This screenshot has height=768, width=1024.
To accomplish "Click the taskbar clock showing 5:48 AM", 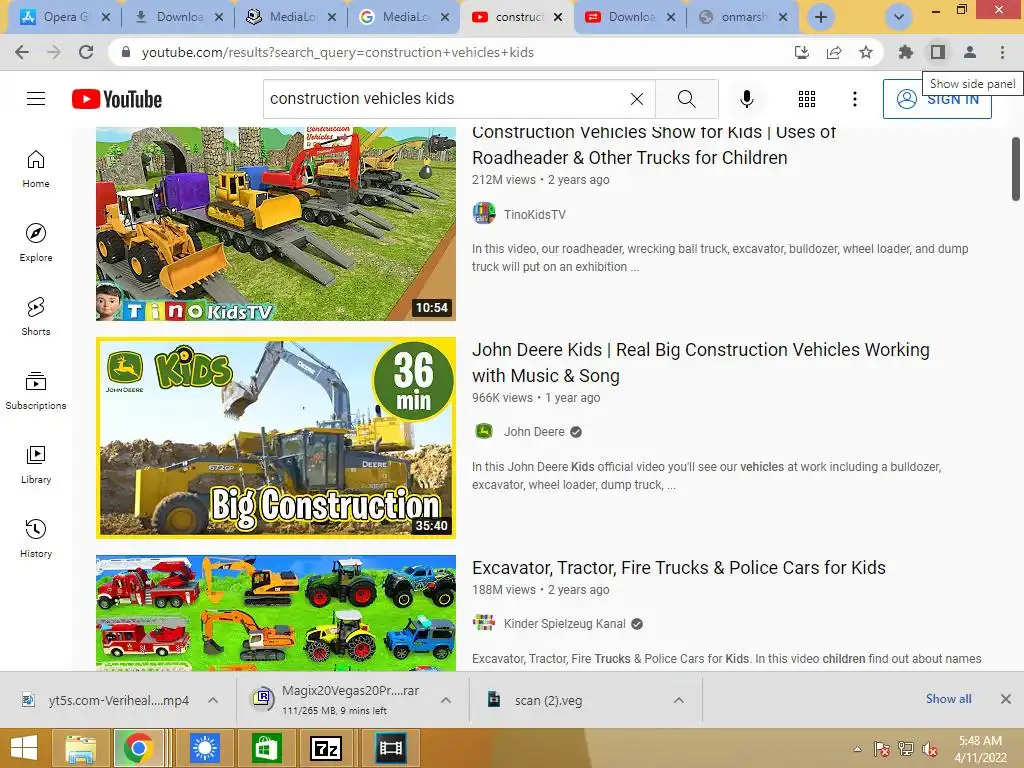I will point(980,749).
